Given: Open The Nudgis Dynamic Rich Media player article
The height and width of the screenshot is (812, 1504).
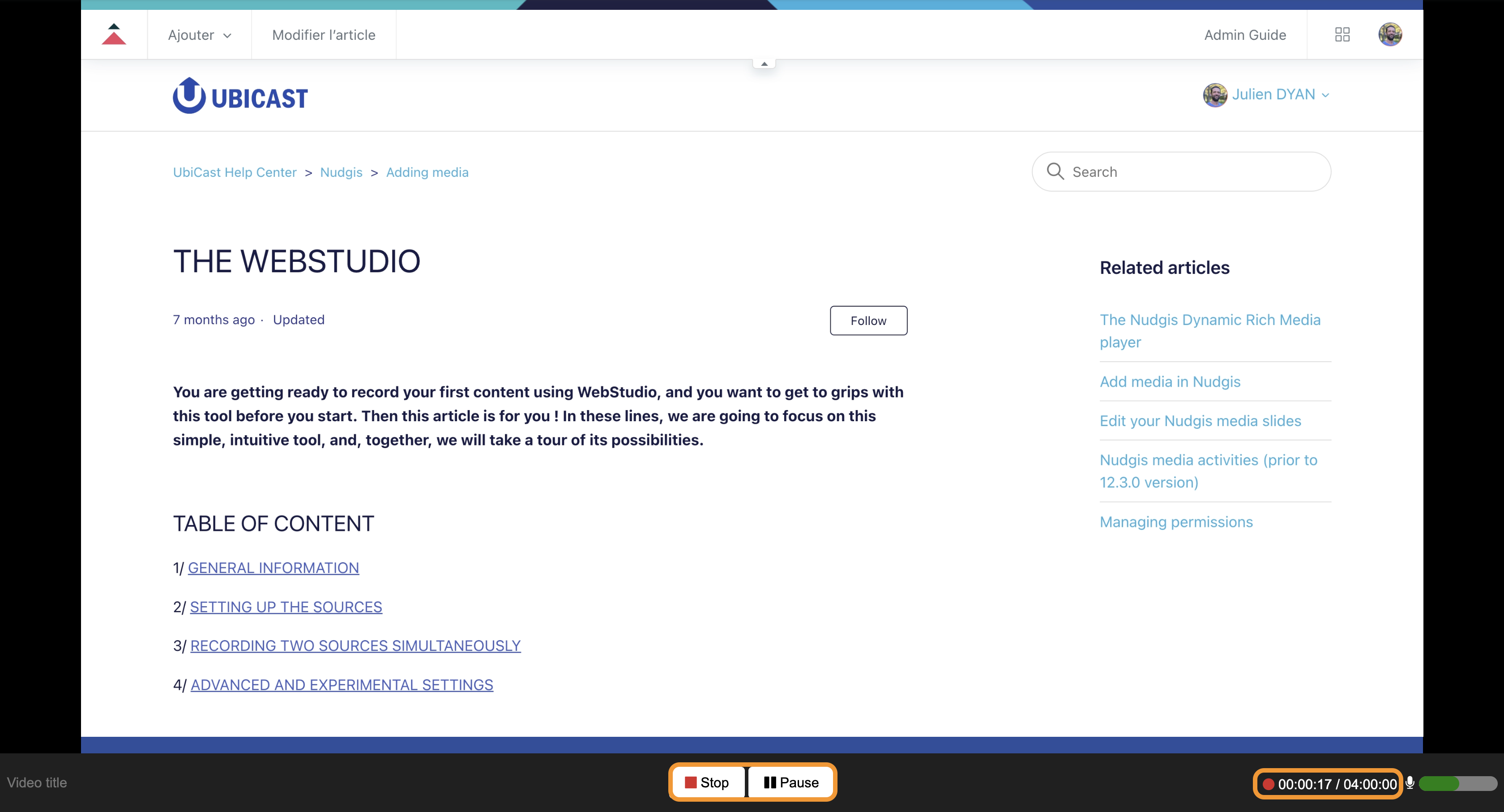Looking at the screenshot, I should coord(1210,331).
